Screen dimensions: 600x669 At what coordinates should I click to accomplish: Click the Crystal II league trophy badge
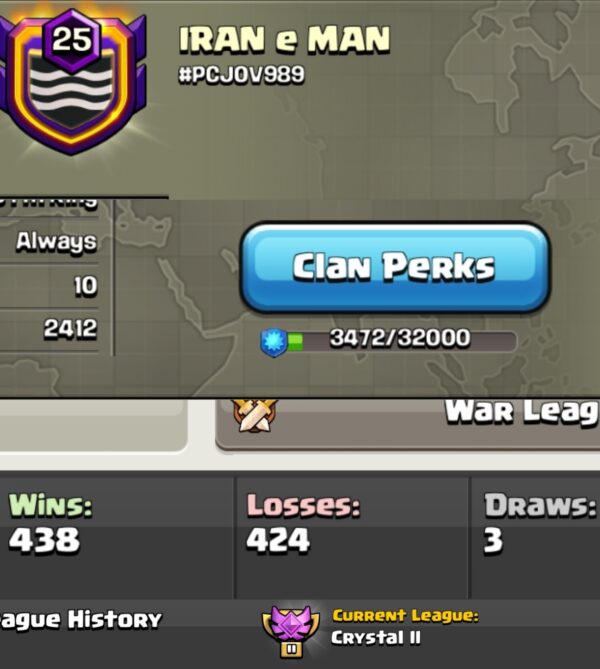(x=291, y=632)
